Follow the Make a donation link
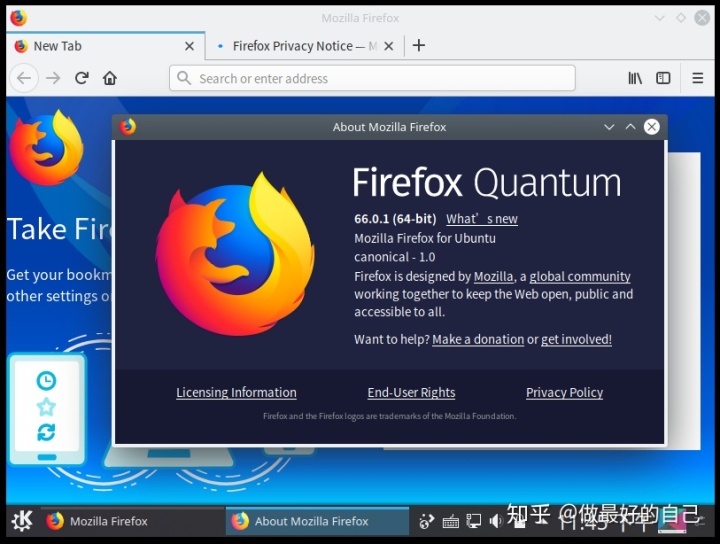Image resolution: width=720 pixels, height=544 pixels. (x=478, y=339)
